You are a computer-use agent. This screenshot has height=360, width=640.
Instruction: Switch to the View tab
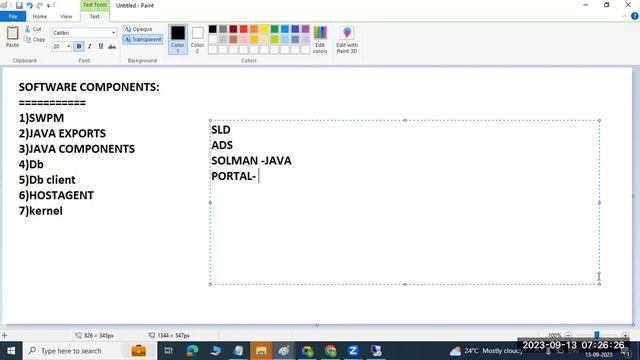[x=66, y=16]
